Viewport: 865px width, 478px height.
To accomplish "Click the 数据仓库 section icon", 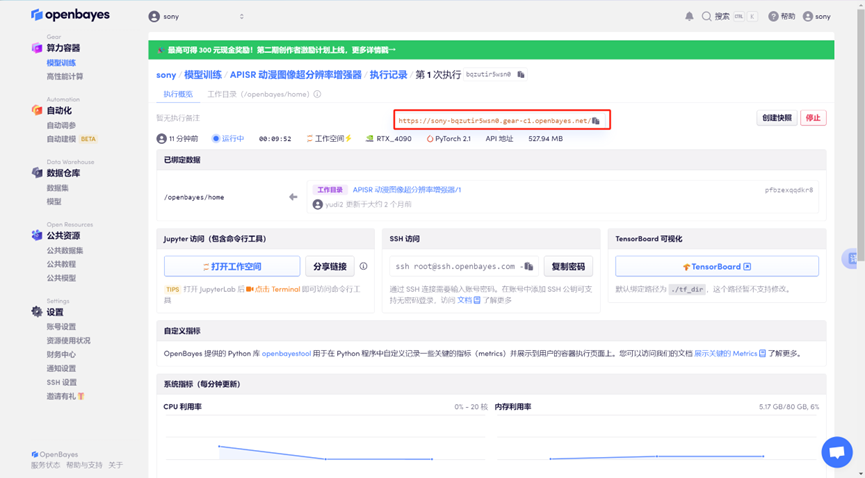I will pyautogui.click(x=37, y=173).
